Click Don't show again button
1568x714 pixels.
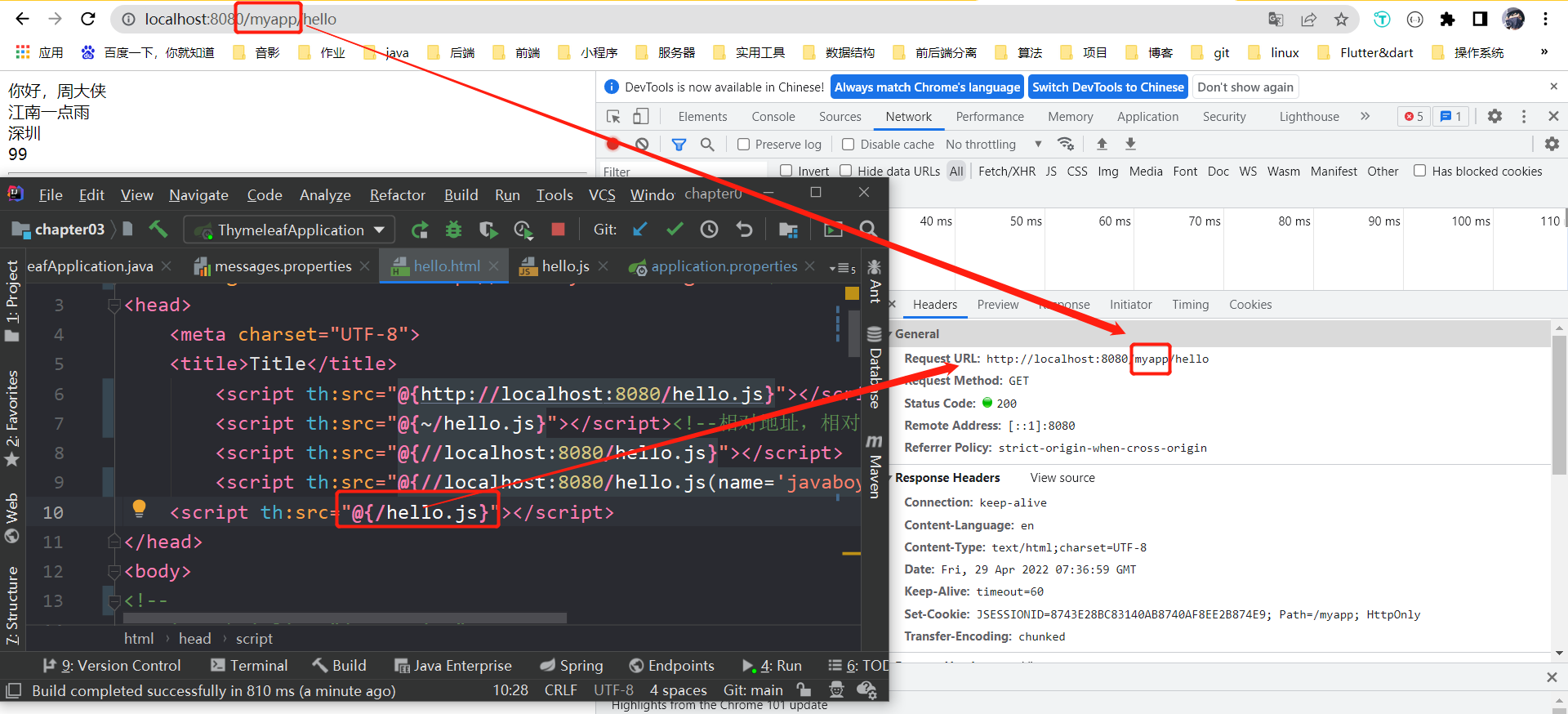1245,87
